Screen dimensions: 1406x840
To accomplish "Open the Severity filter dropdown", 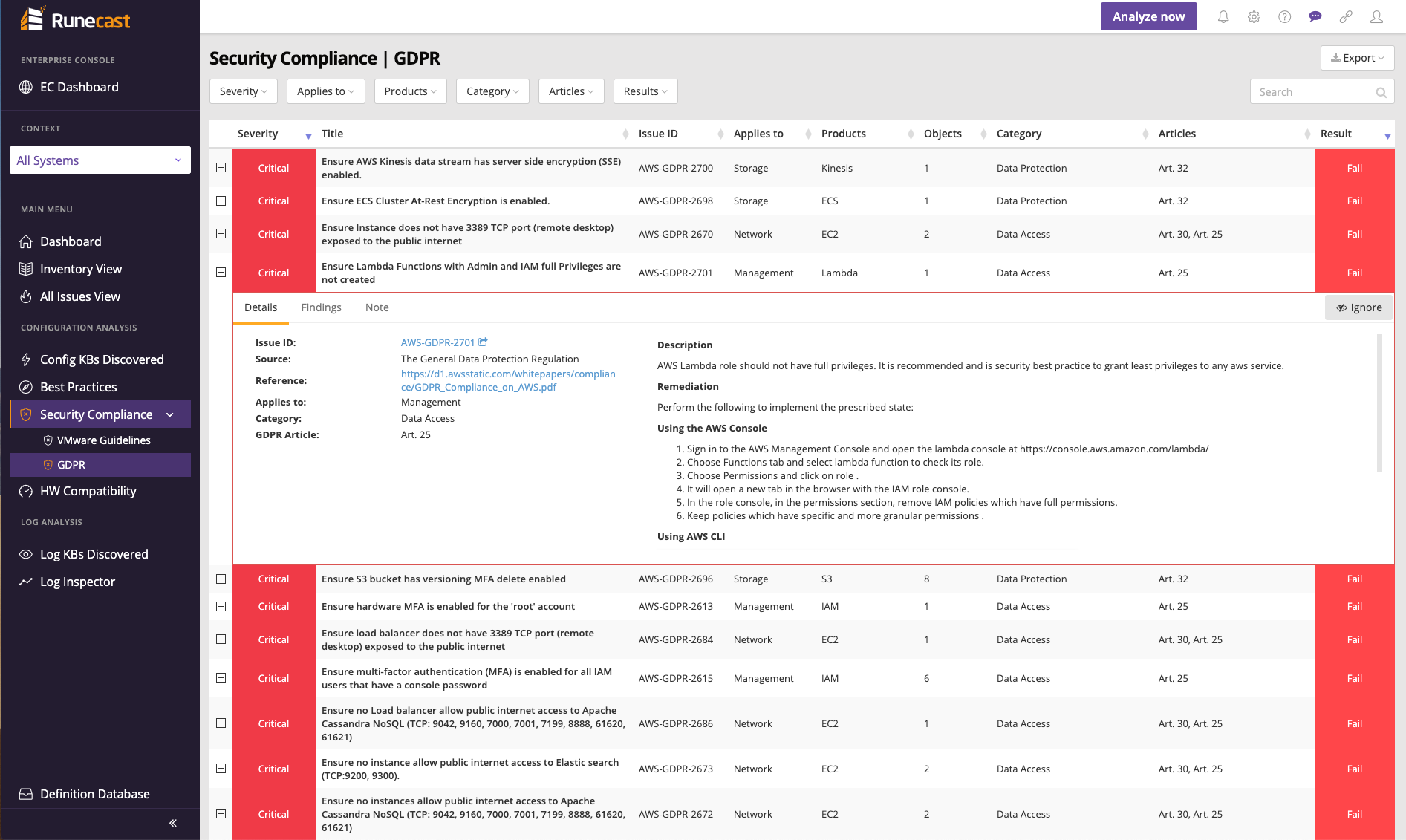I will tap(243, 91).
